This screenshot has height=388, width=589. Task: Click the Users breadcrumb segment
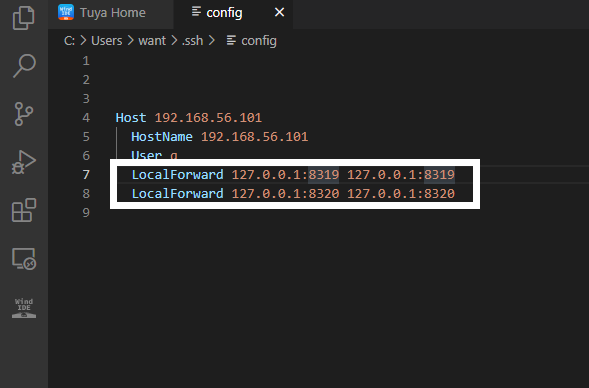[107, 41]
